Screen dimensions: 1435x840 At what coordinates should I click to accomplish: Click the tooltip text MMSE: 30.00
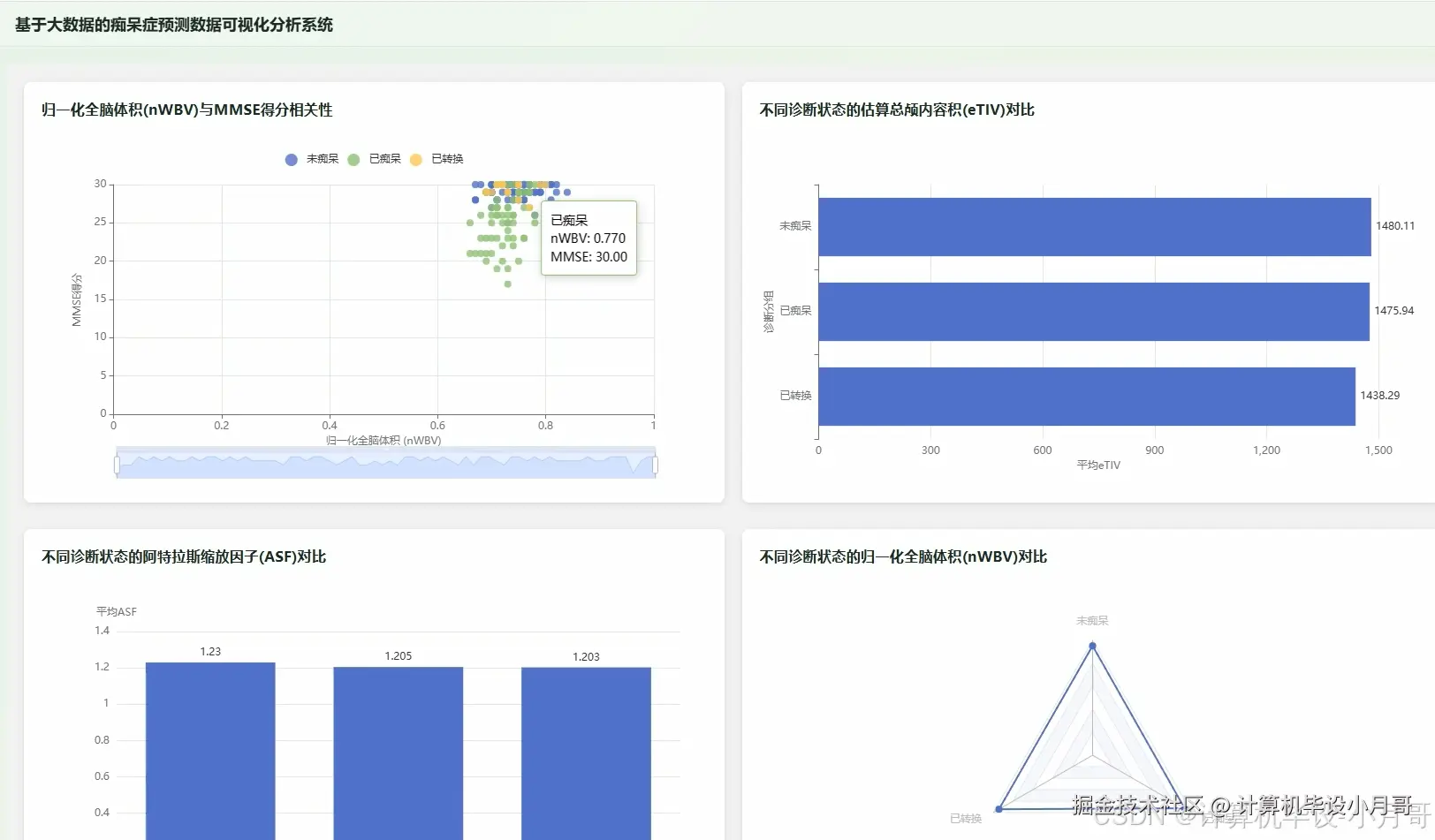pos(588,257)
